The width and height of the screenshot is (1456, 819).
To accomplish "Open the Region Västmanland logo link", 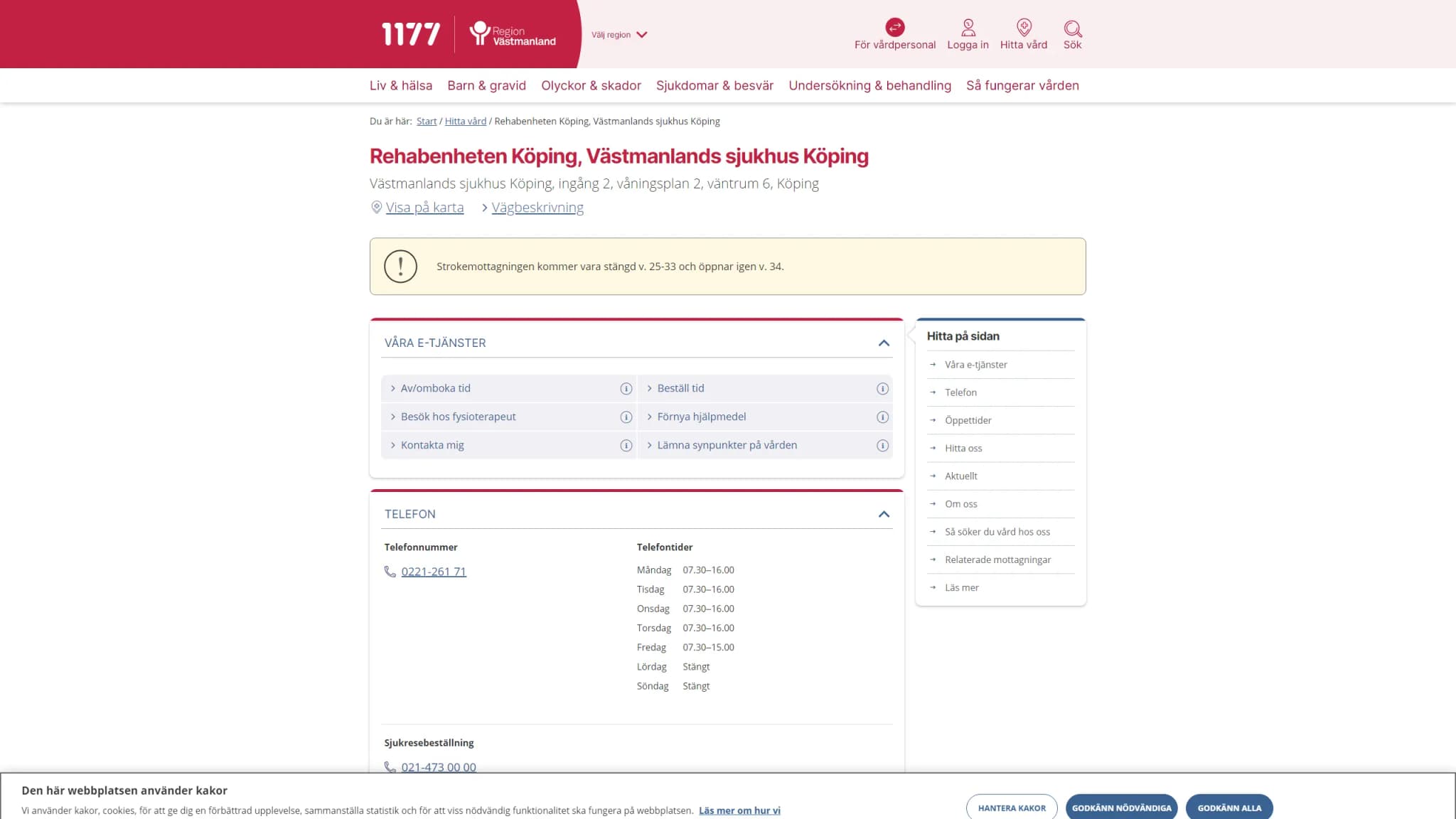I will tap(513, 34).
